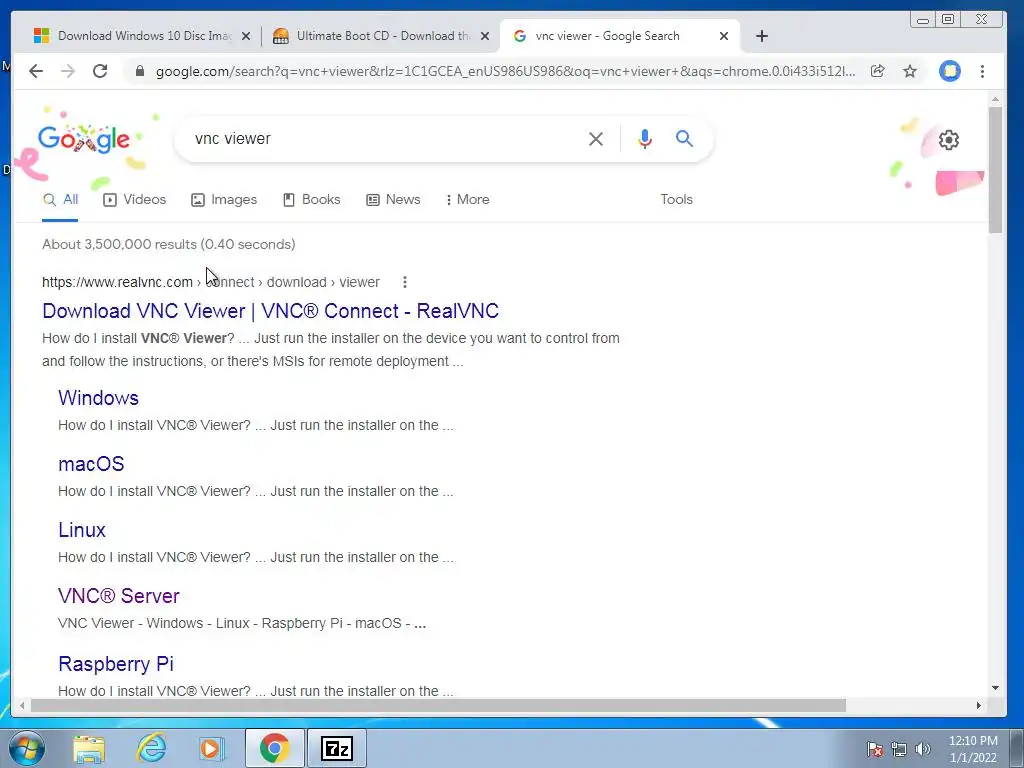Screen dimensions: 1024x768
Task: Click the Chrome taskbar icon
Action: coord(274,748)
